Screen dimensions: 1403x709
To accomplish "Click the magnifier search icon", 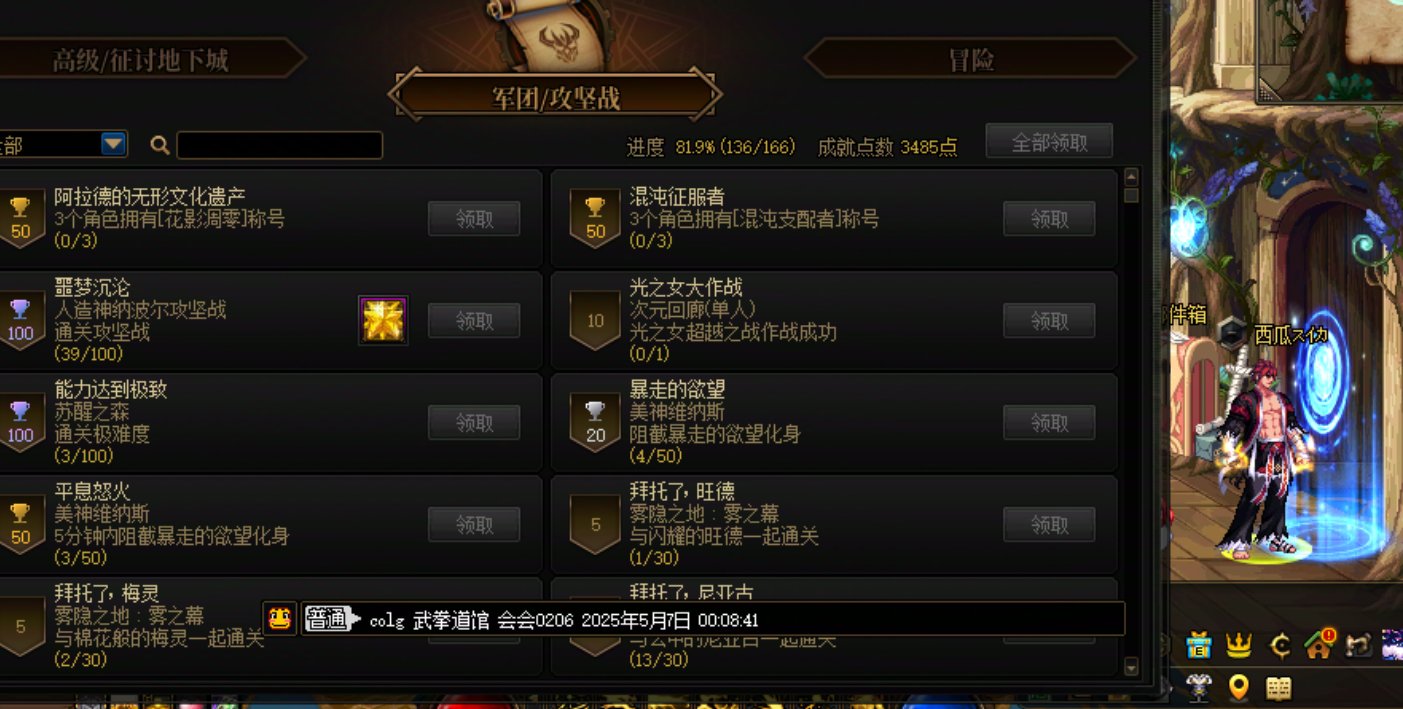I will [159, 145].
